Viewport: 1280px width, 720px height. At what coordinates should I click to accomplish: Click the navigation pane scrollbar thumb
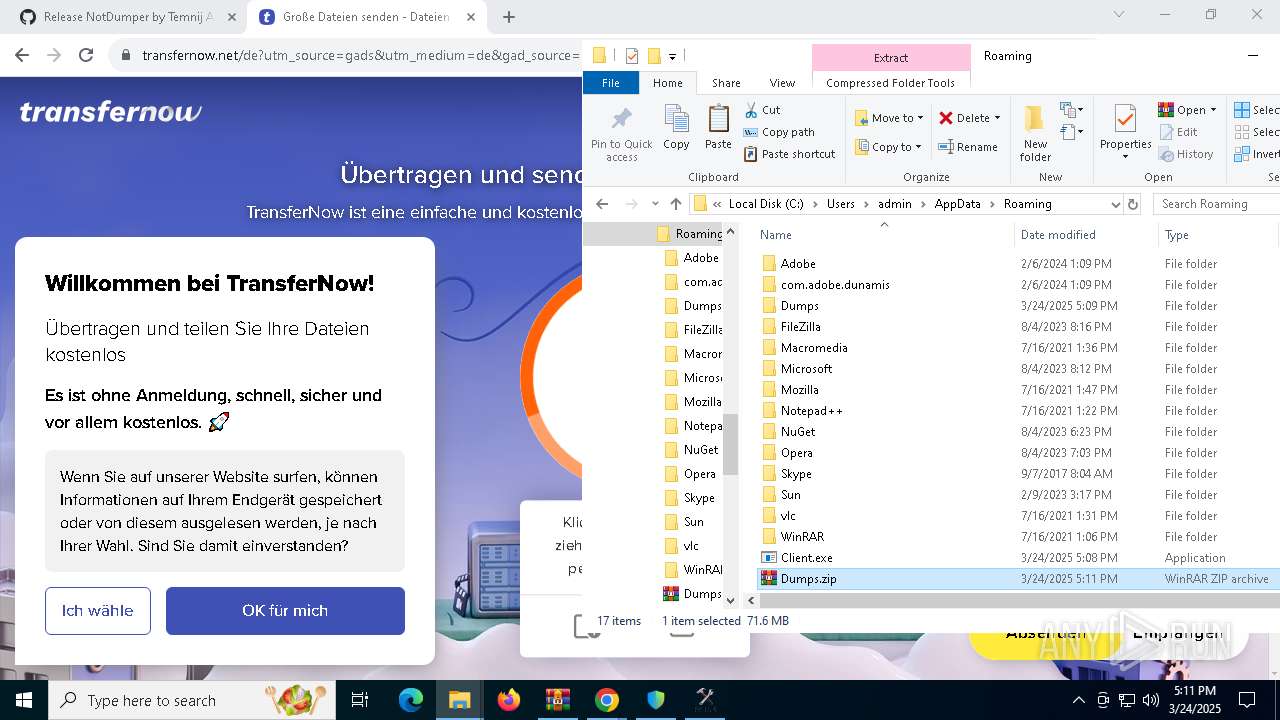pyautogui.click(x=730, y=446)
